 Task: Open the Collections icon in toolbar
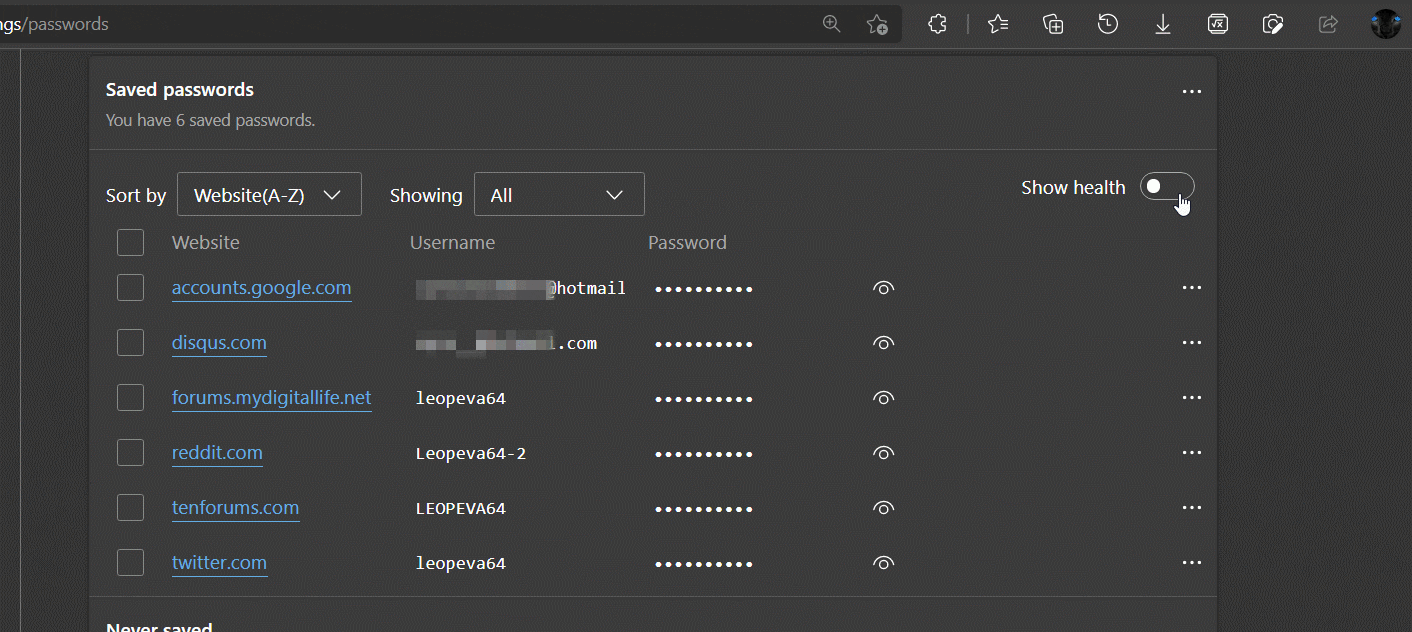click(x=1053, y=24)
